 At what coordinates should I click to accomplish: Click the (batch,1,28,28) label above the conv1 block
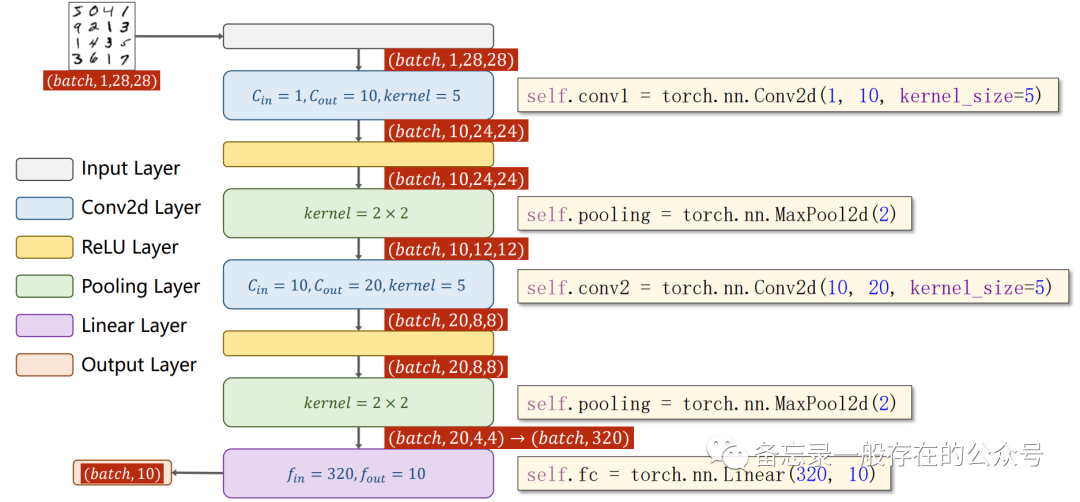pyautogui.click(x=450, y=60)
